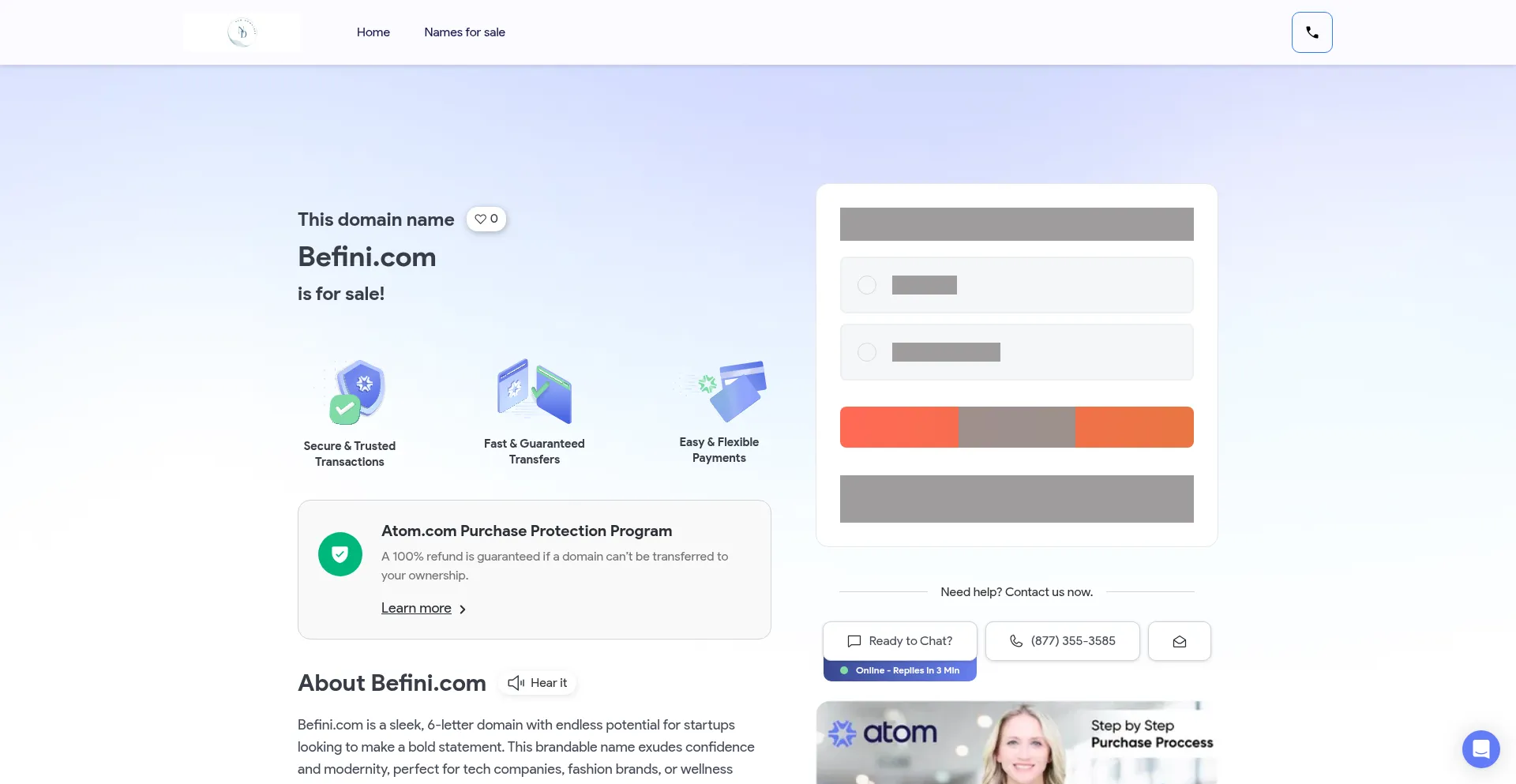The width and height of the screenshot is (1516, 784).
Task: Follow the Learn more link
Action: point(416,608)
